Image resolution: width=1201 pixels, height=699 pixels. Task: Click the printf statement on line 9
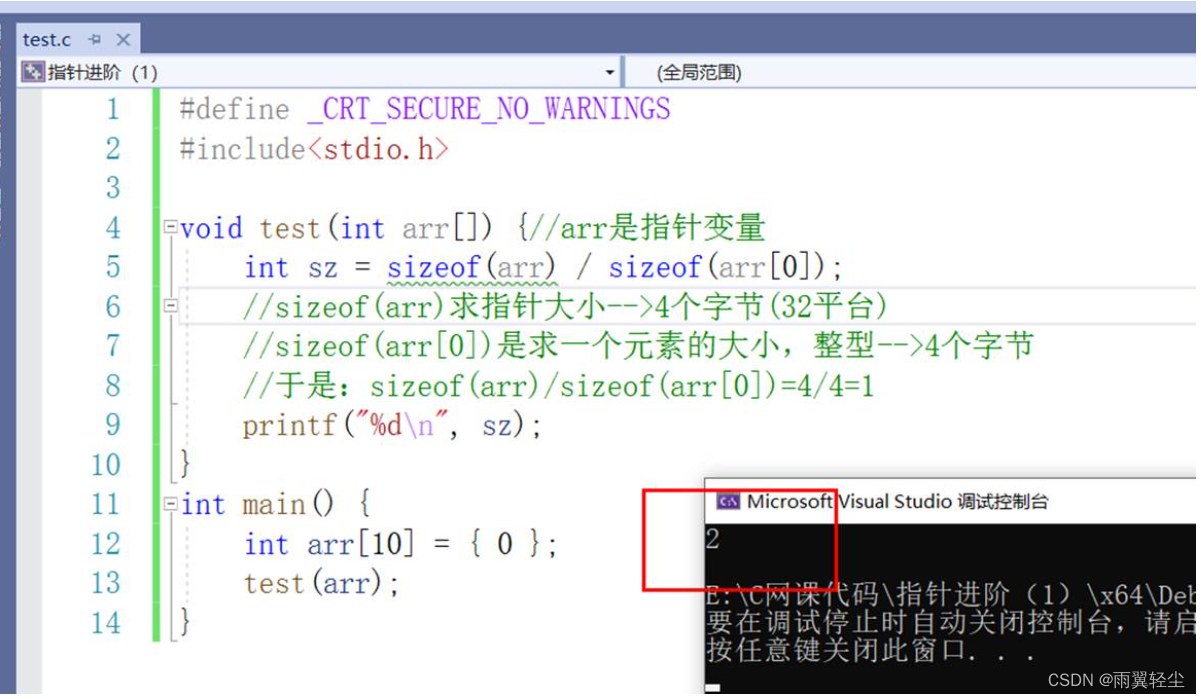392,426
